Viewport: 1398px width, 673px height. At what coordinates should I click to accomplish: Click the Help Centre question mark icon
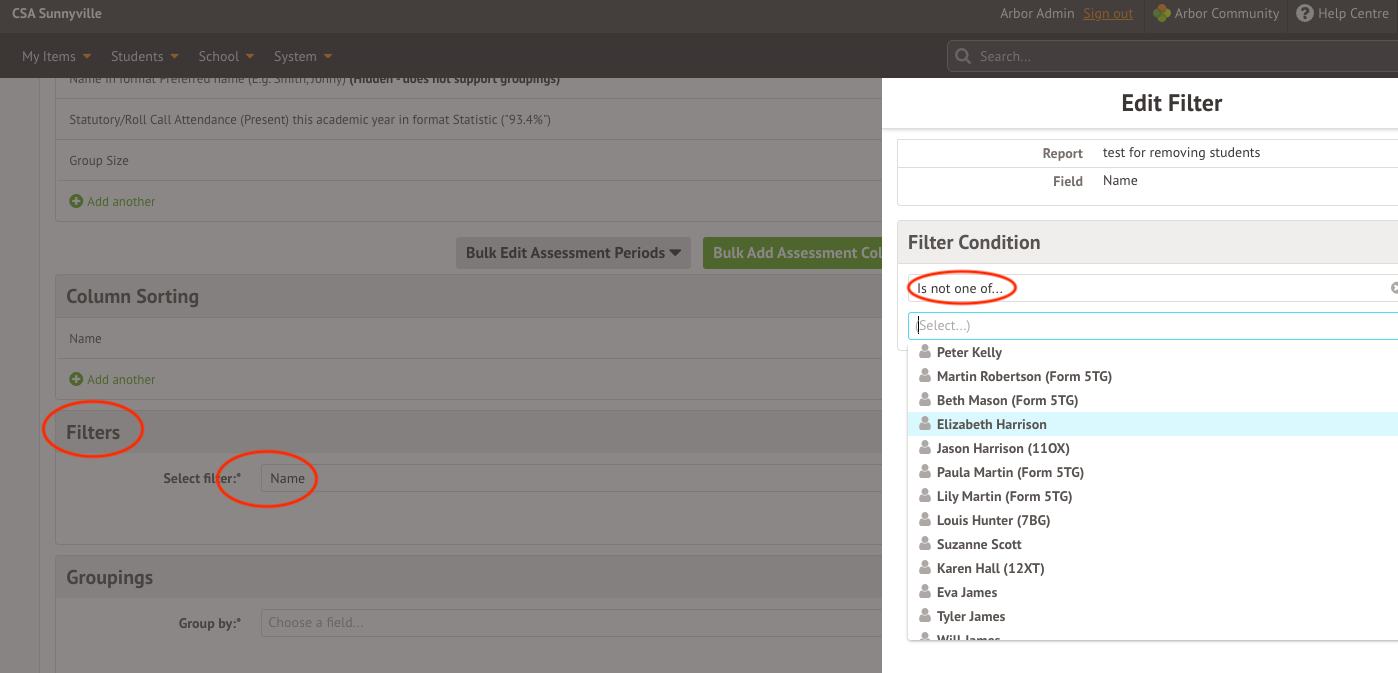[1304, 14]
